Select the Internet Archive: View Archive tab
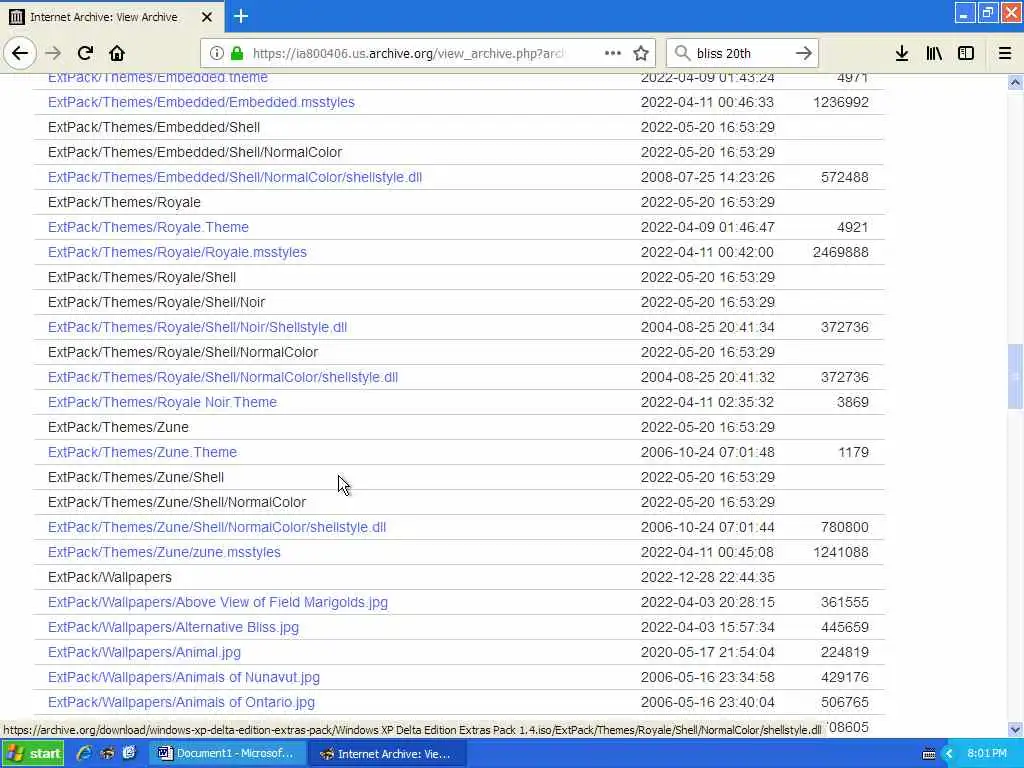Viewport: 1024px width, 768px height. tap(112, 16)
